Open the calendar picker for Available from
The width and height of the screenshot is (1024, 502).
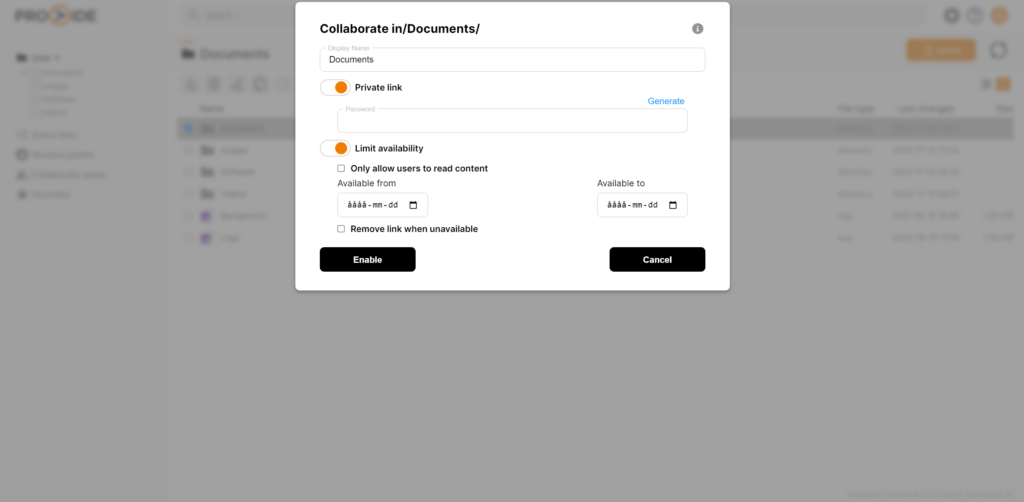(414, 205)
